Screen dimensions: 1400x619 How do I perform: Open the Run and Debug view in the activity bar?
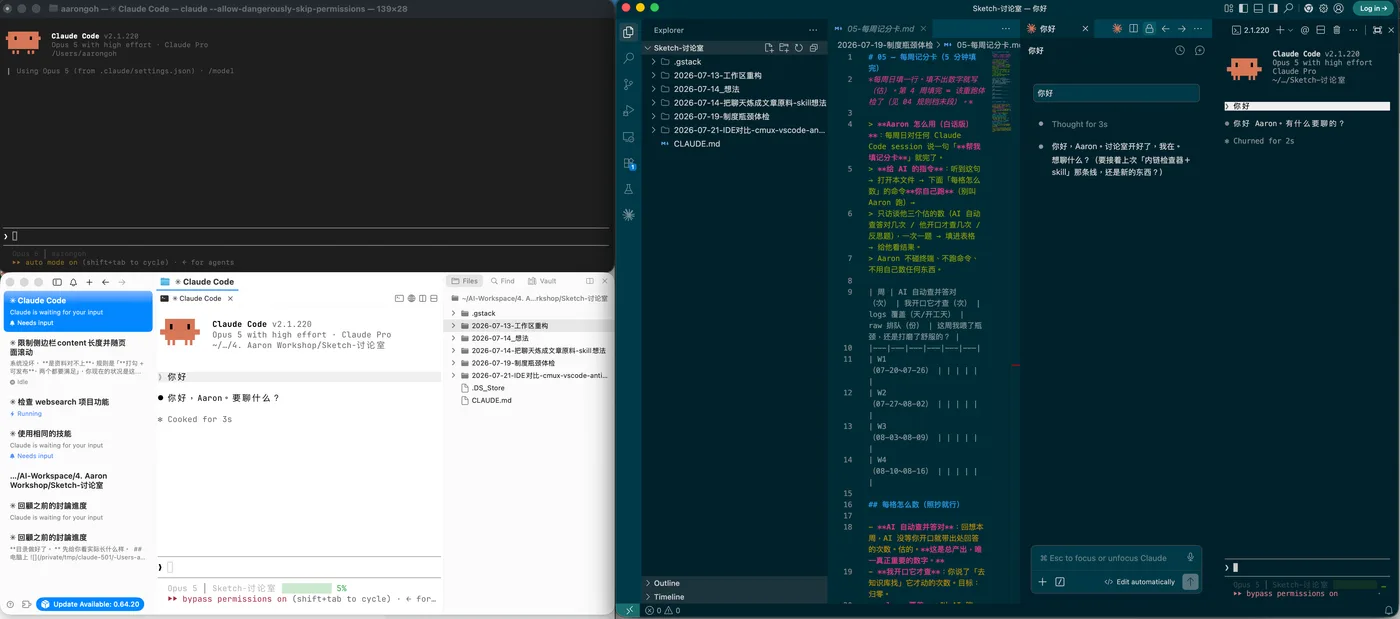click(628, 110)
